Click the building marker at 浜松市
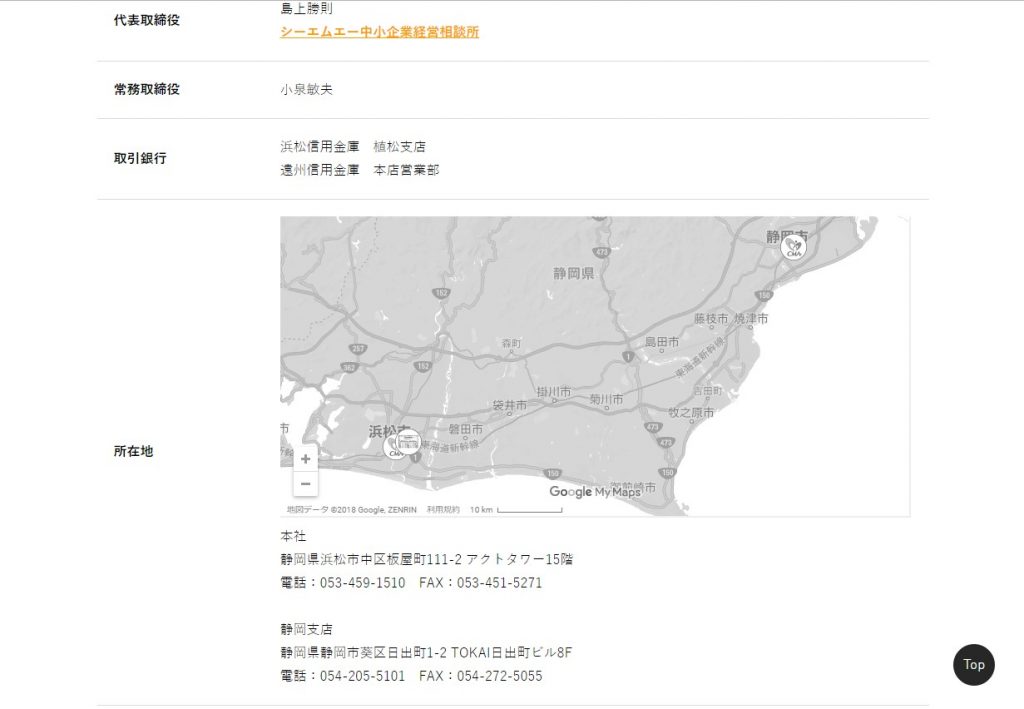 point(408,440)
